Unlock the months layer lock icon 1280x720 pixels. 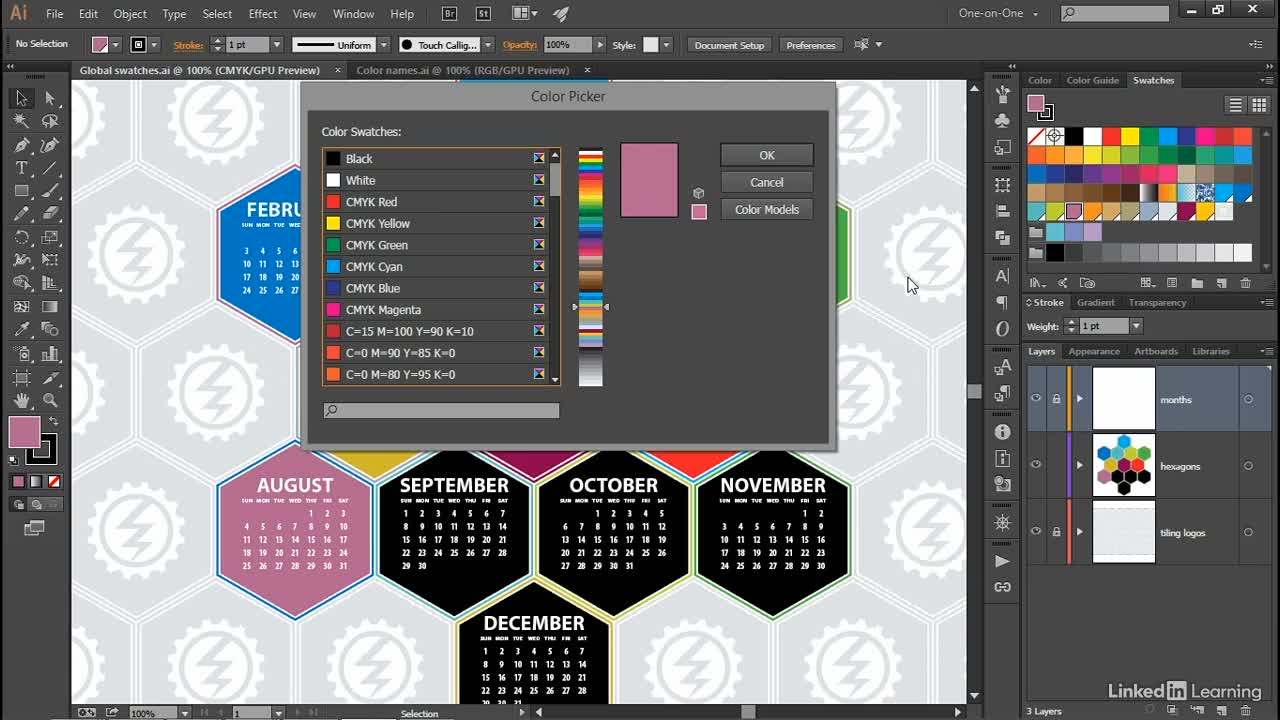click(x=1056, y=399)
